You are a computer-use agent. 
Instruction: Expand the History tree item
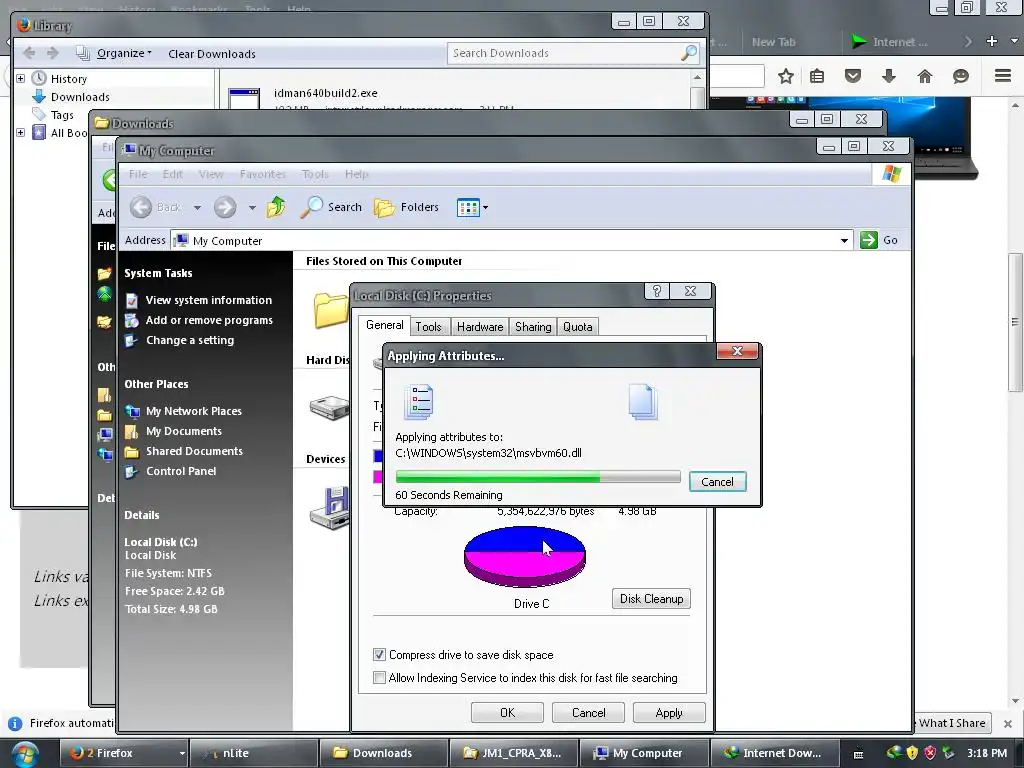20,78
